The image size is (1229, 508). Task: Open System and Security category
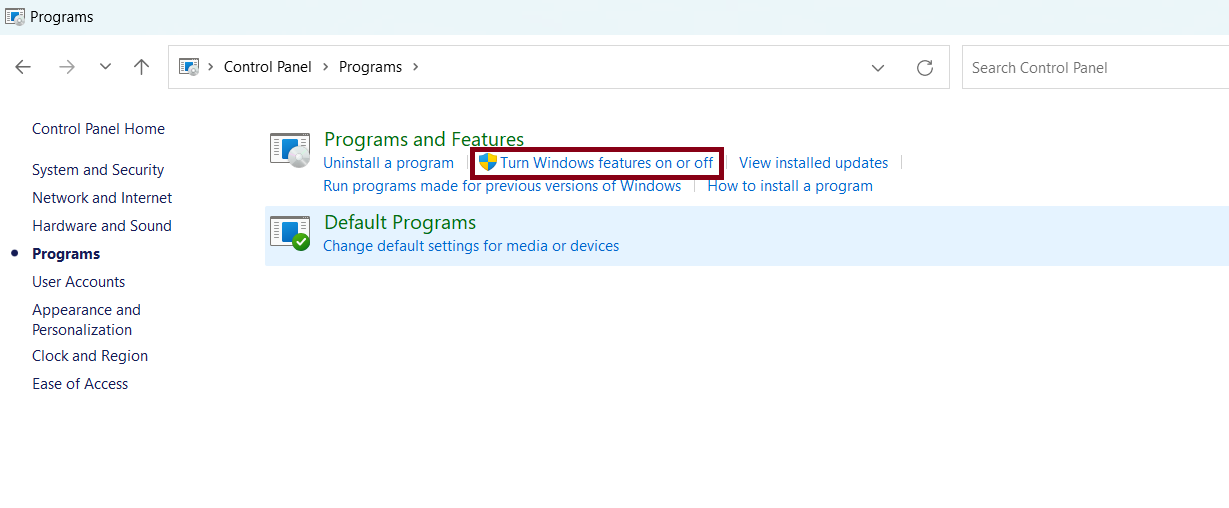98,170
